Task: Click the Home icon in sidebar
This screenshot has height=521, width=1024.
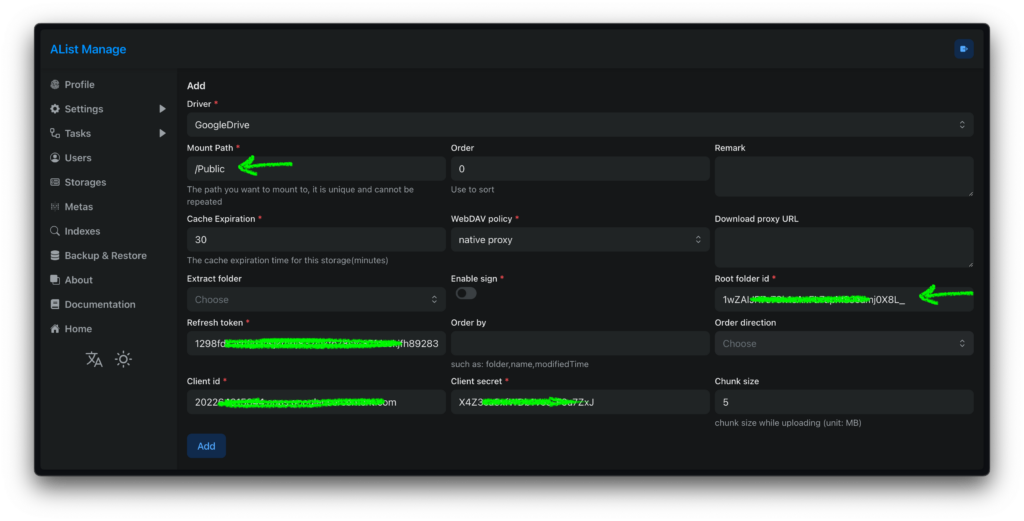Action: pos(55,329)
